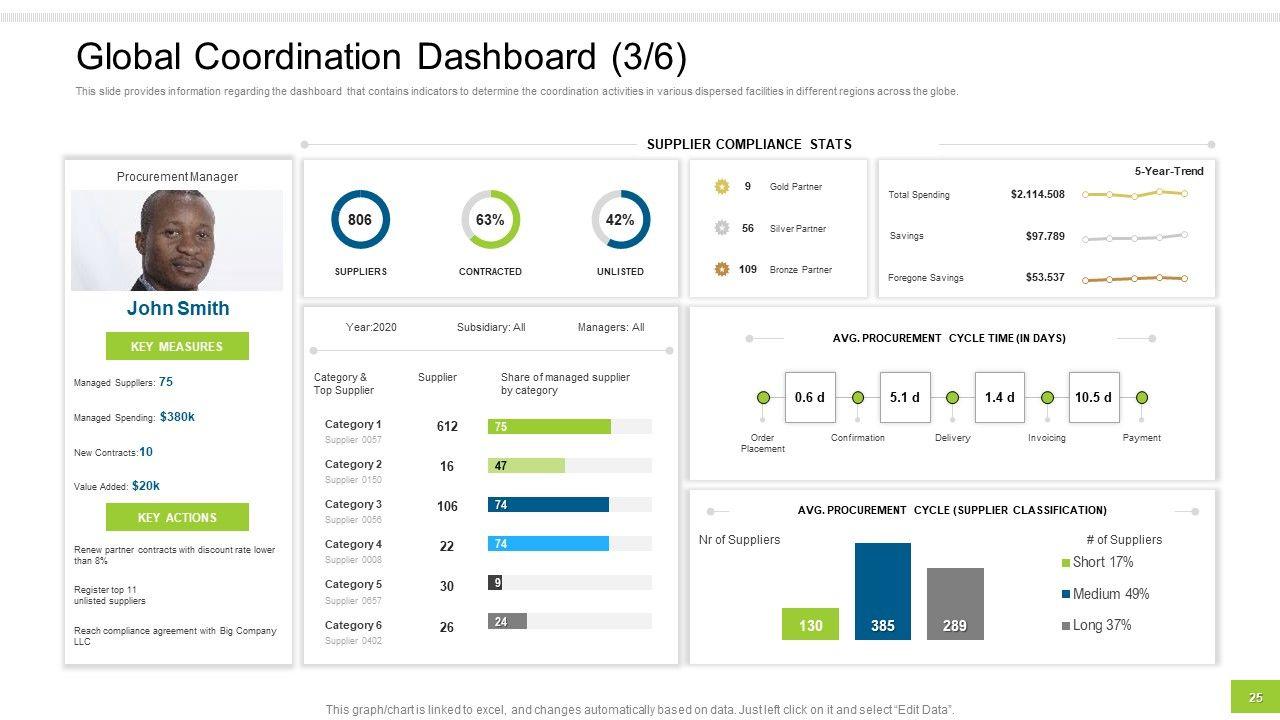The image size is (1280, 720).
Task: Select the 63% Contracted donut chart
Action: point(490,219)
